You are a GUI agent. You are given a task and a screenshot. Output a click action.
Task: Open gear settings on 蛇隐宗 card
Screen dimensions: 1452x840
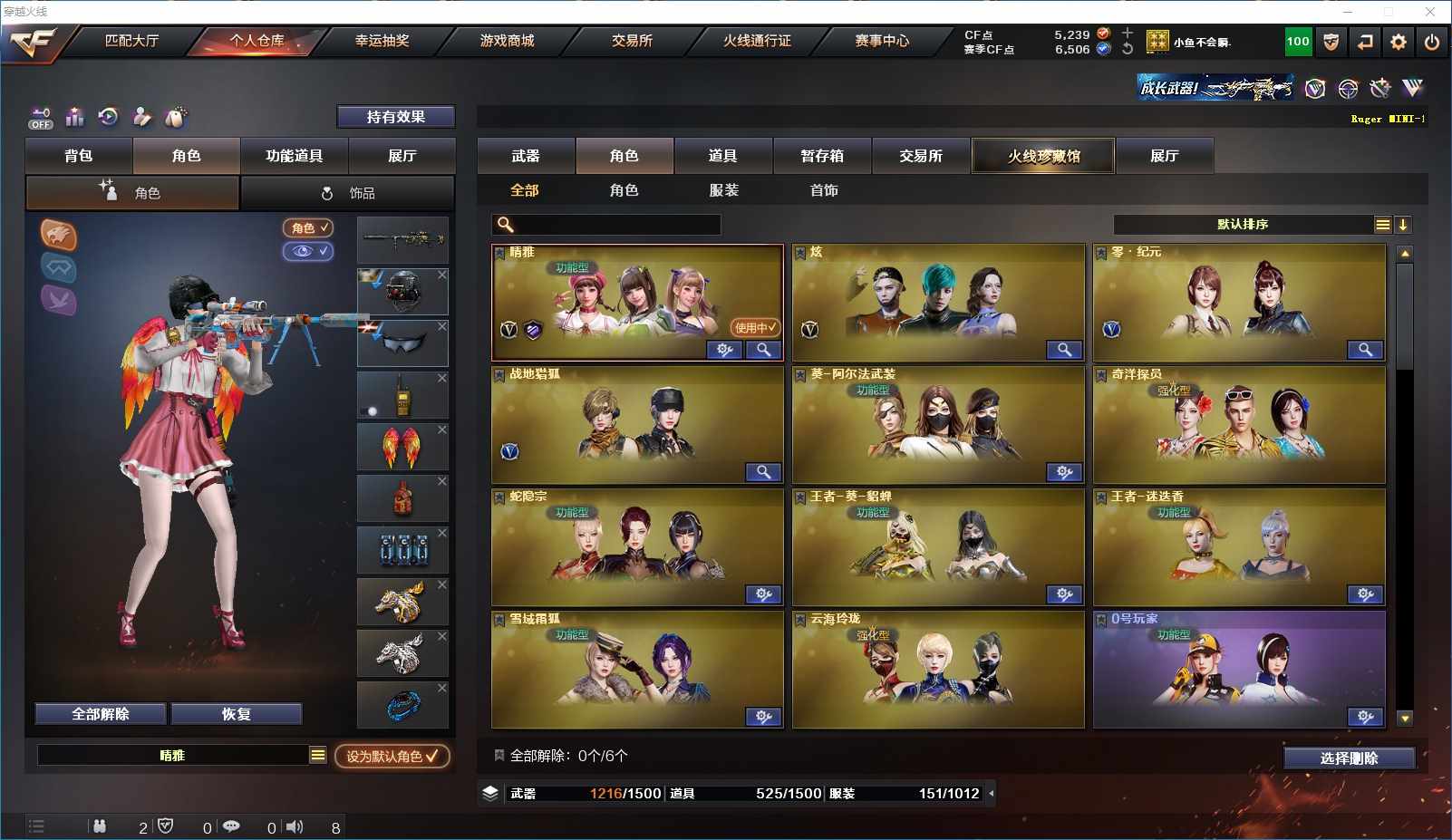point(763,594)
